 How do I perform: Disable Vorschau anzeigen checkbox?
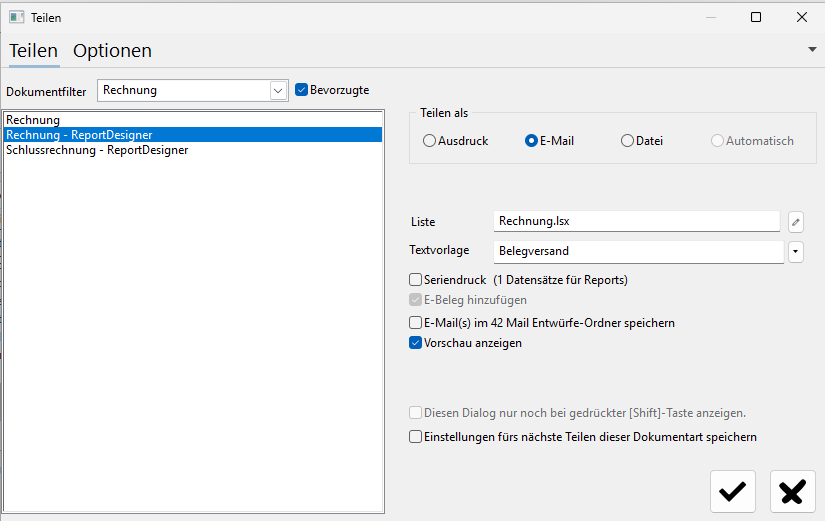415,343
